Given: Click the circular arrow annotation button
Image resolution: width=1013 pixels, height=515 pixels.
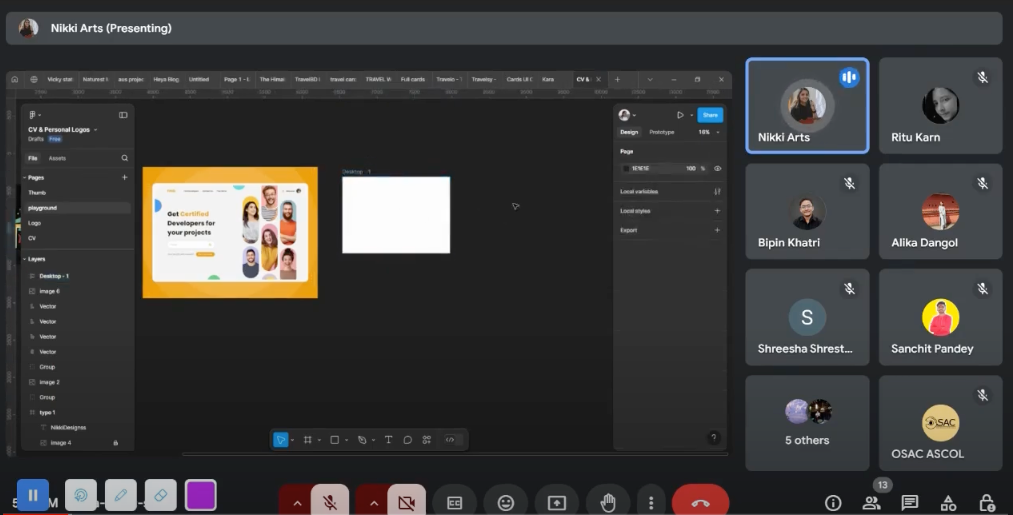Looking at the screenshot, I should pos(81,495).
